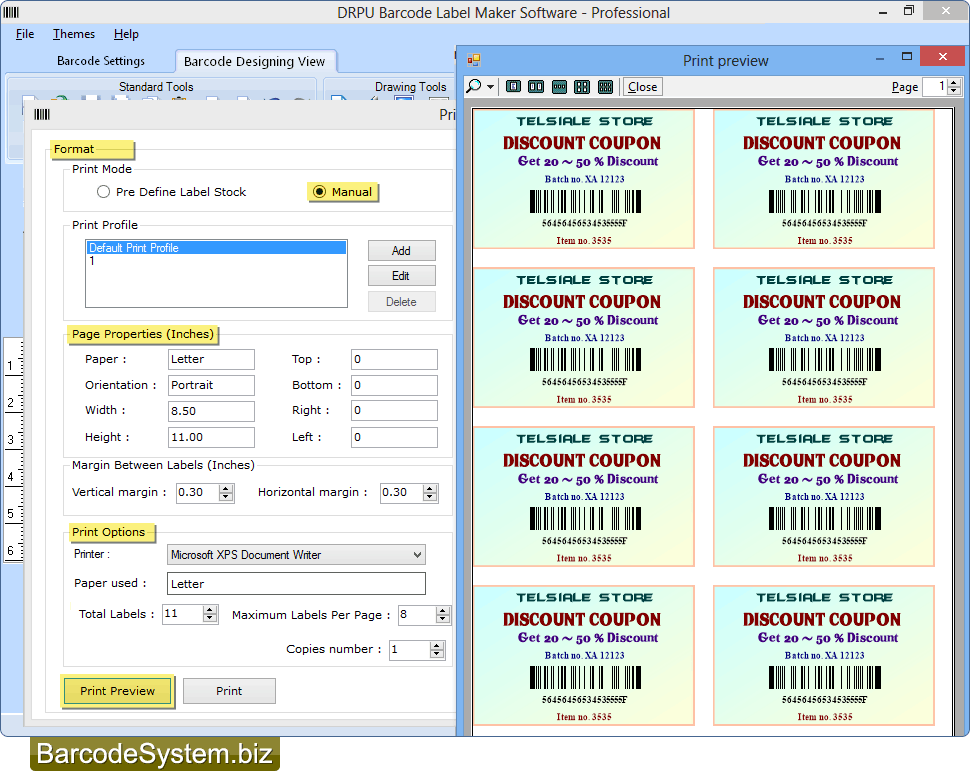970x771 pixels.
Task: Decrease the Total Labels count
Action: tap(210, 619)
